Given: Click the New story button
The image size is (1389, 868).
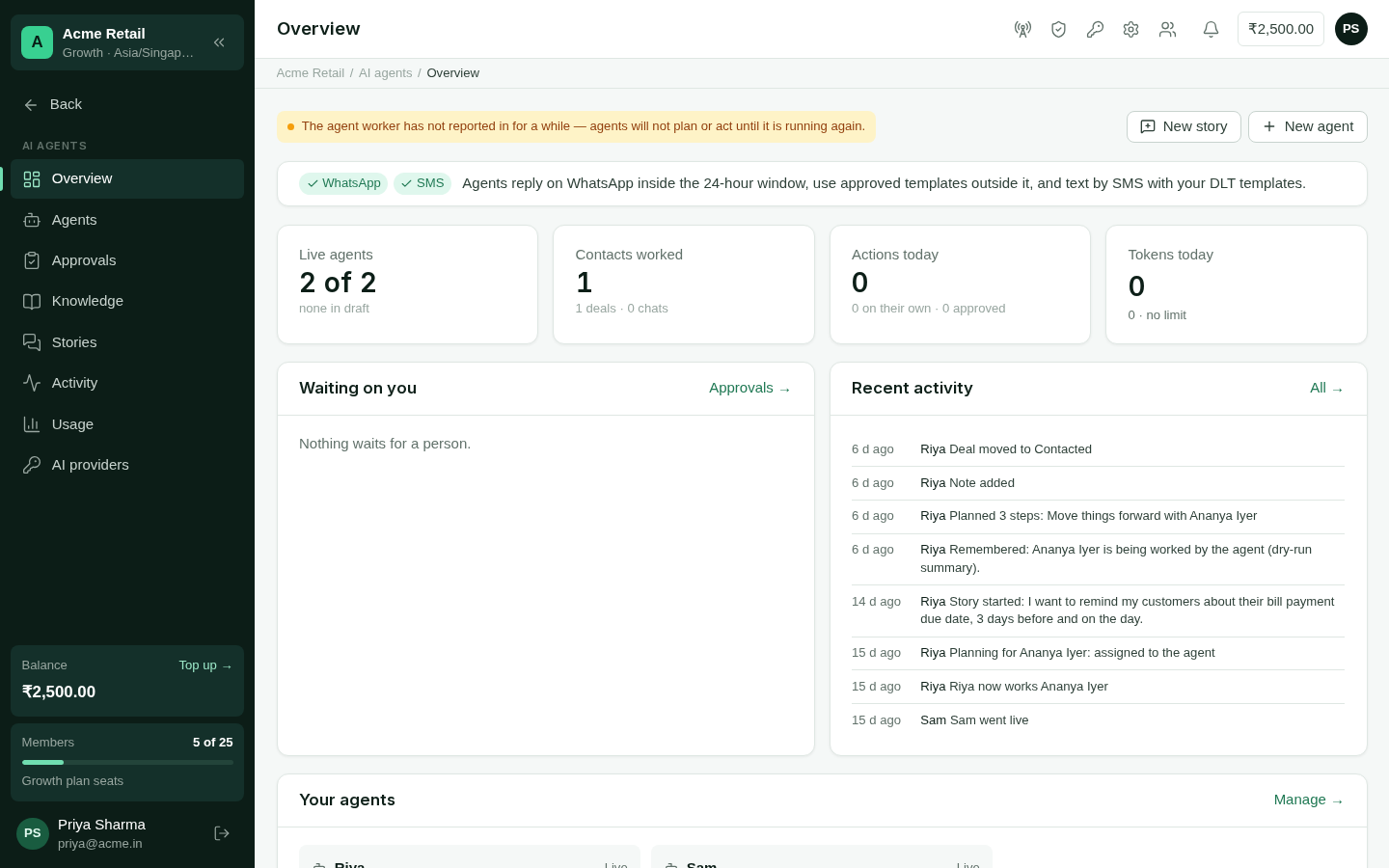Looking at the screenshot, I should (x=1184, y=126).
